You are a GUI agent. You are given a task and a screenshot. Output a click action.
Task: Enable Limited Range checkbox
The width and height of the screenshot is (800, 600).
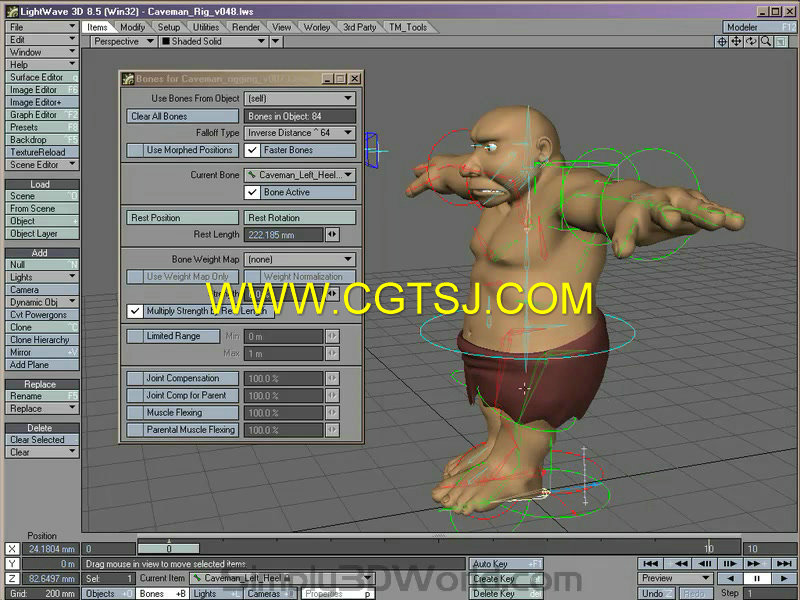click(x=135, y=336)
